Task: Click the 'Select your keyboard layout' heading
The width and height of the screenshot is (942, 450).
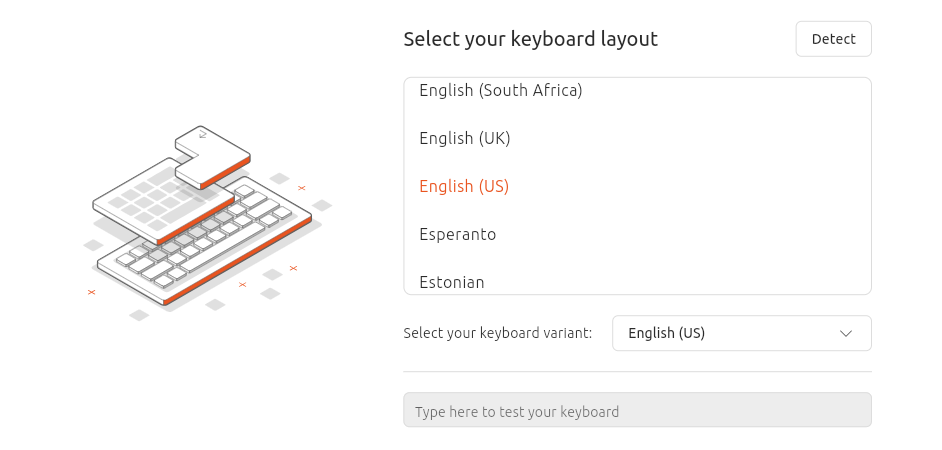Action: pos(530,39)
